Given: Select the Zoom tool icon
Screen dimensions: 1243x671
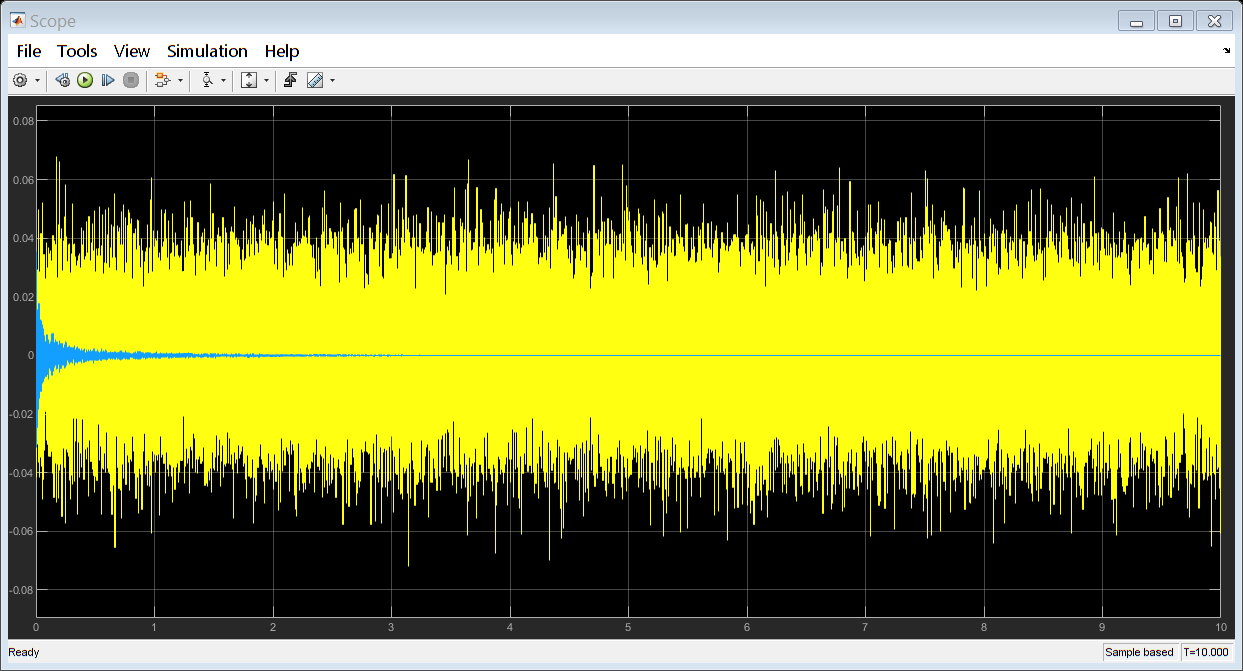Looking at the screenshot, I should coord(207,80).
